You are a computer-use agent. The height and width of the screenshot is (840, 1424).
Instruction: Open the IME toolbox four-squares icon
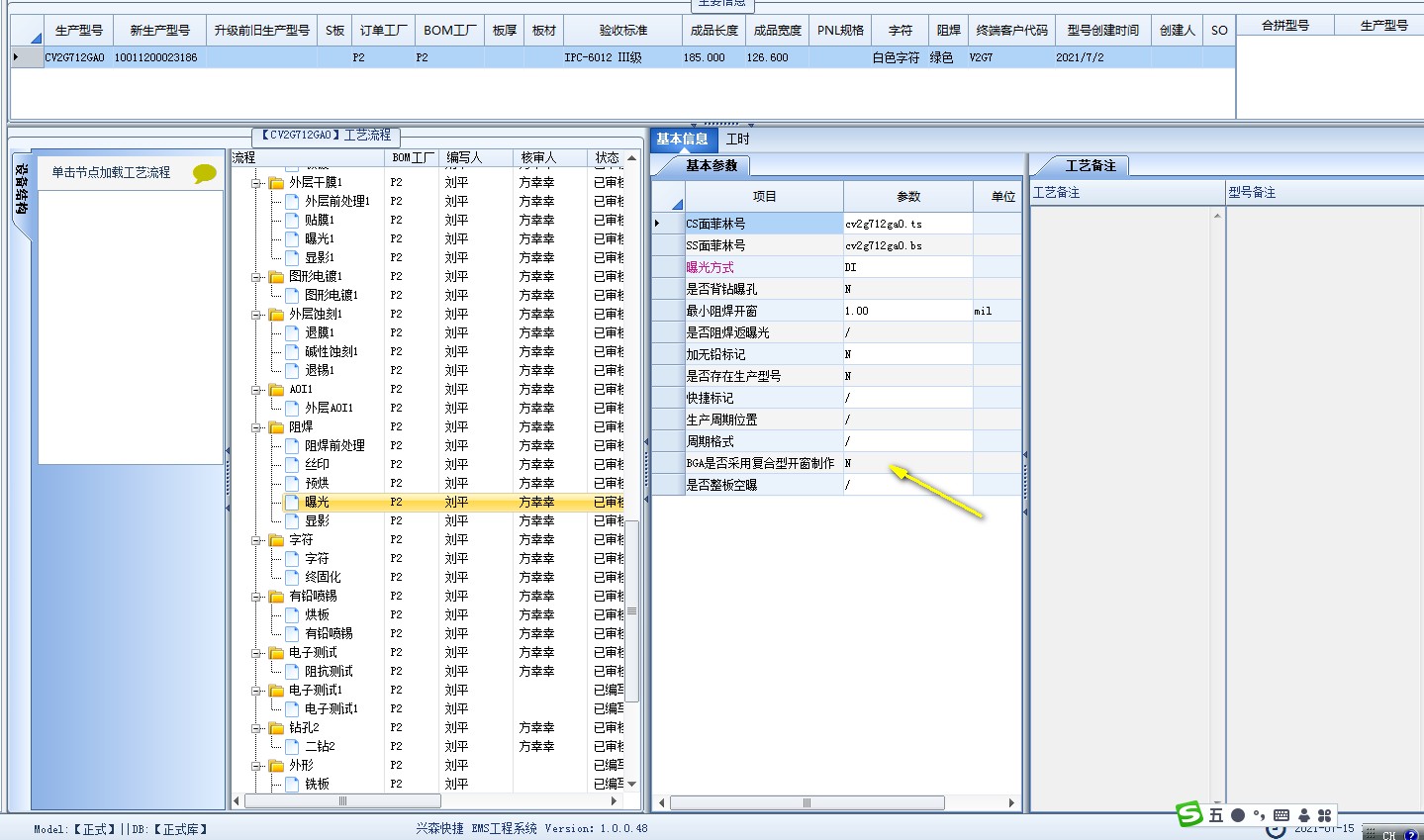1325,815
